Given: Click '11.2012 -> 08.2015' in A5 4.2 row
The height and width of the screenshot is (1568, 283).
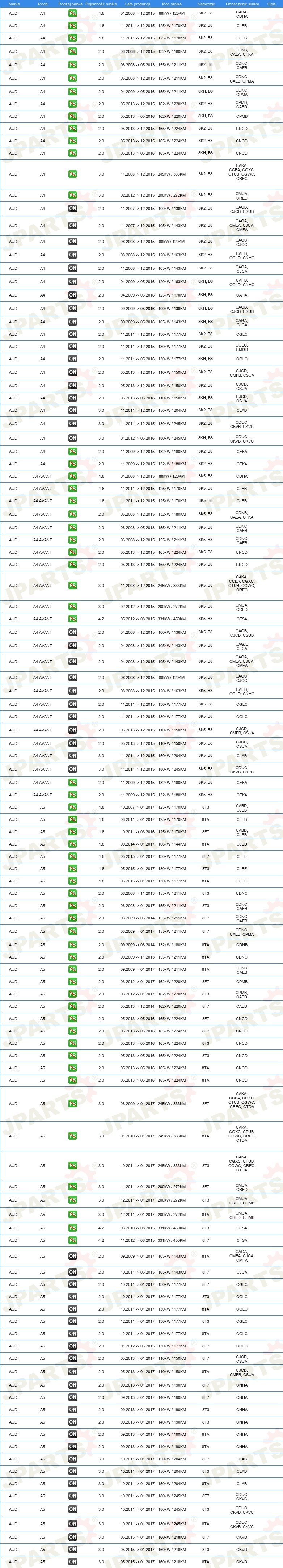Looking at the screenshot, I should [137, 1241].
